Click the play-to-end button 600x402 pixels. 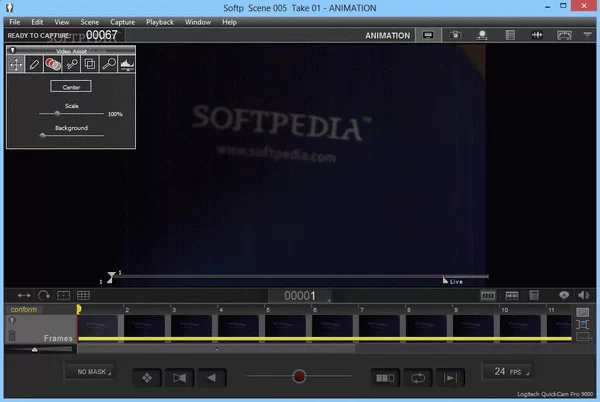(450, 378)
